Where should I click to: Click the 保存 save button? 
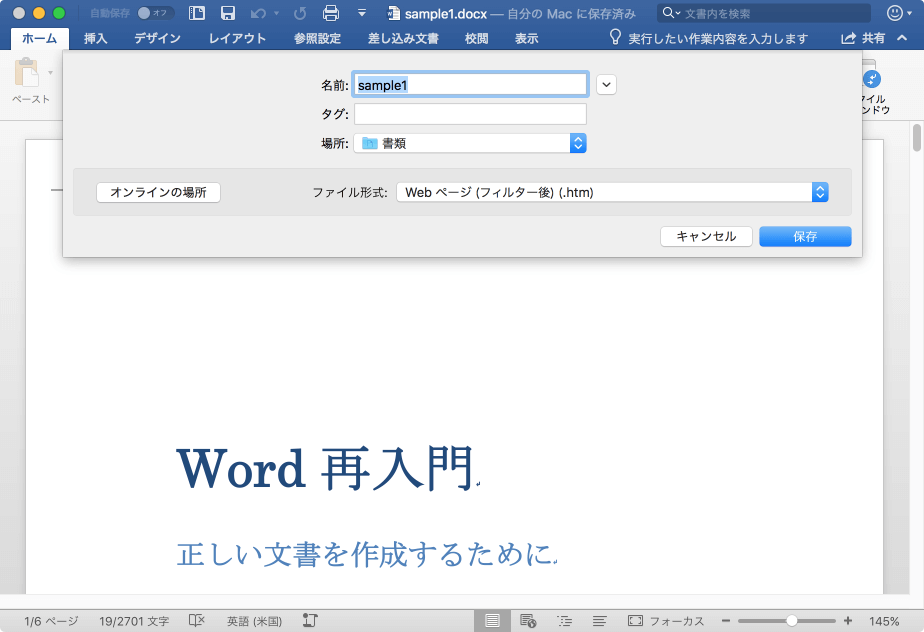805,236
